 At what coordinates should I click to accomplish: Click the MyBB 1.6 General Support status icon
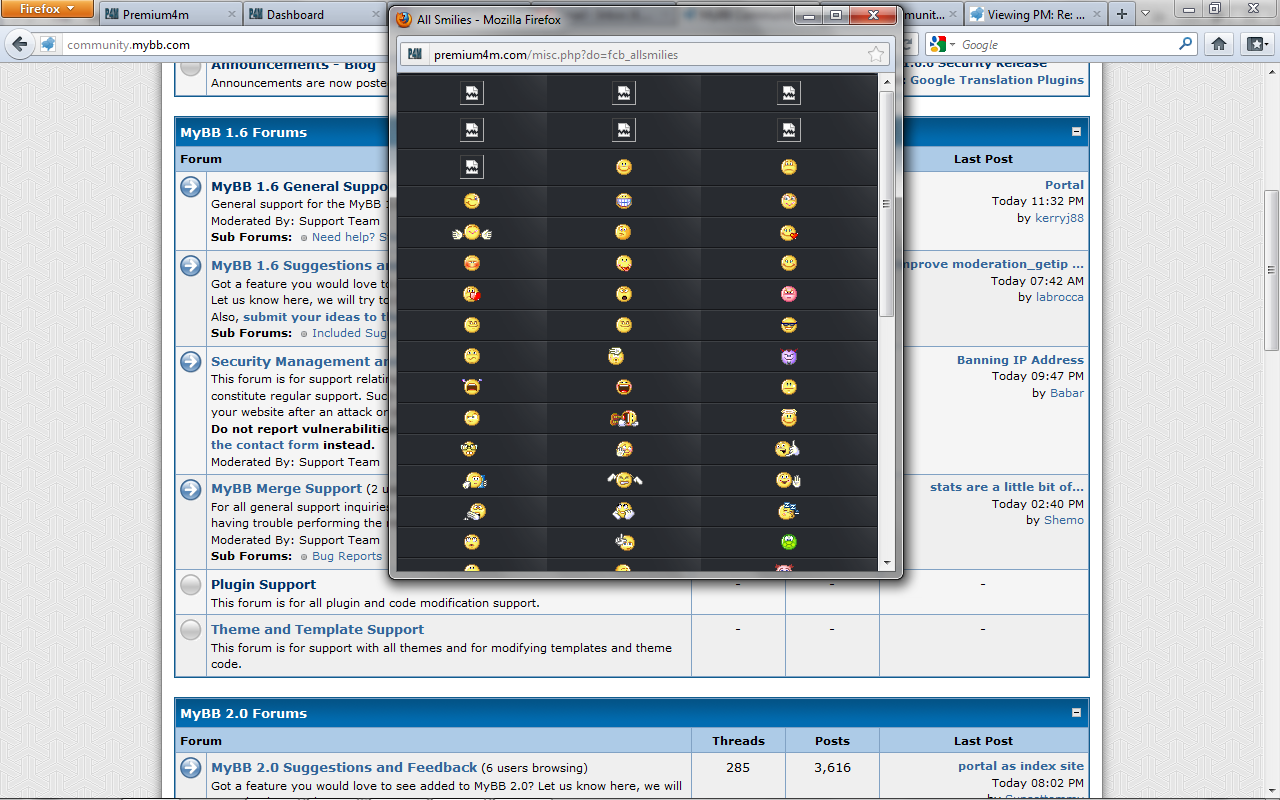[x=191, y=187]
